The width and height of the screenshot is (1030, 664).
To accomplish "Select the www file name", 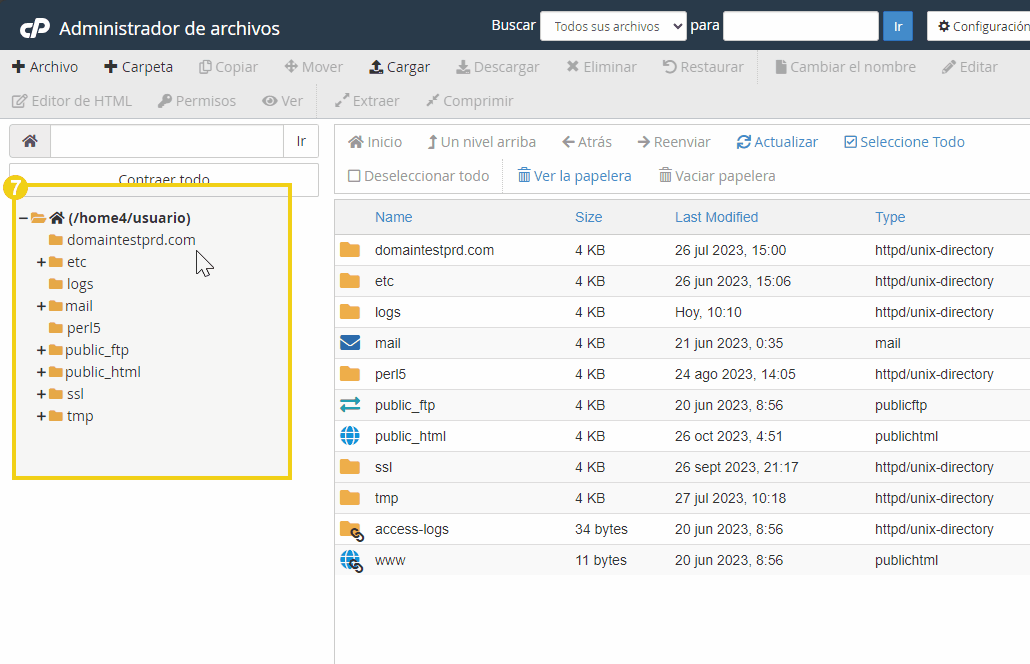I will tap(390, 560).
